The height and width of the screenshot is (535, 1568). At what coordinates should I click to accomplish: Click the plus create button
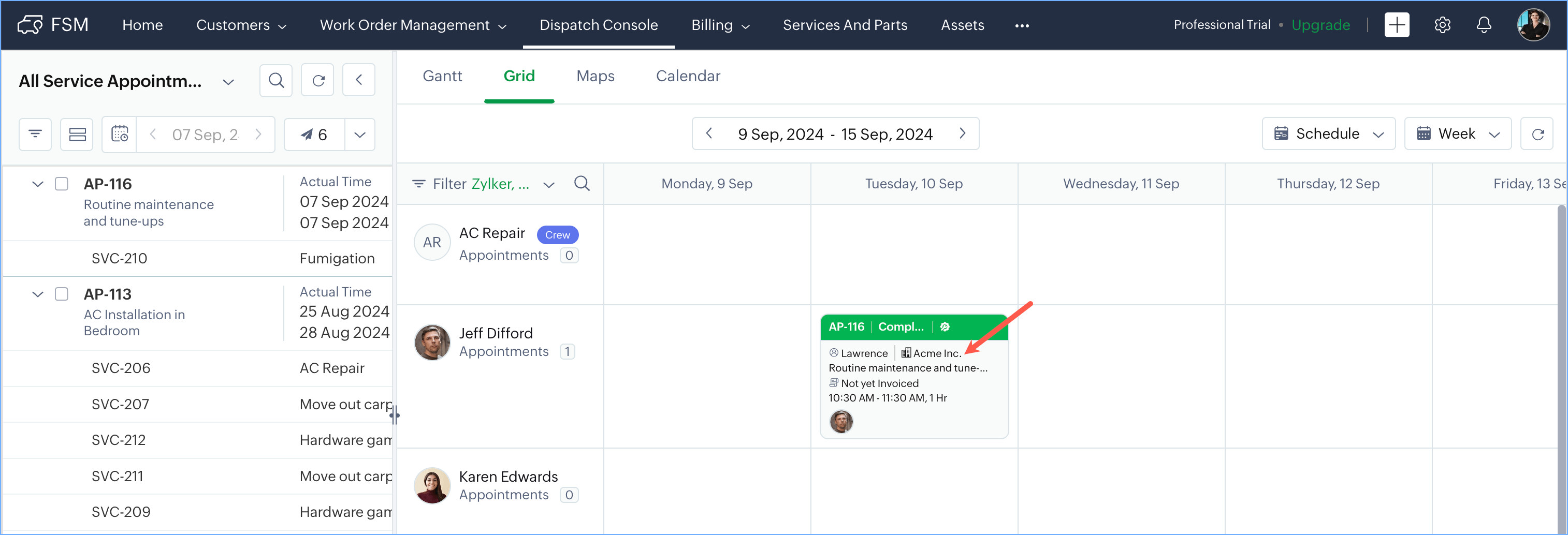coord(1397,25)
